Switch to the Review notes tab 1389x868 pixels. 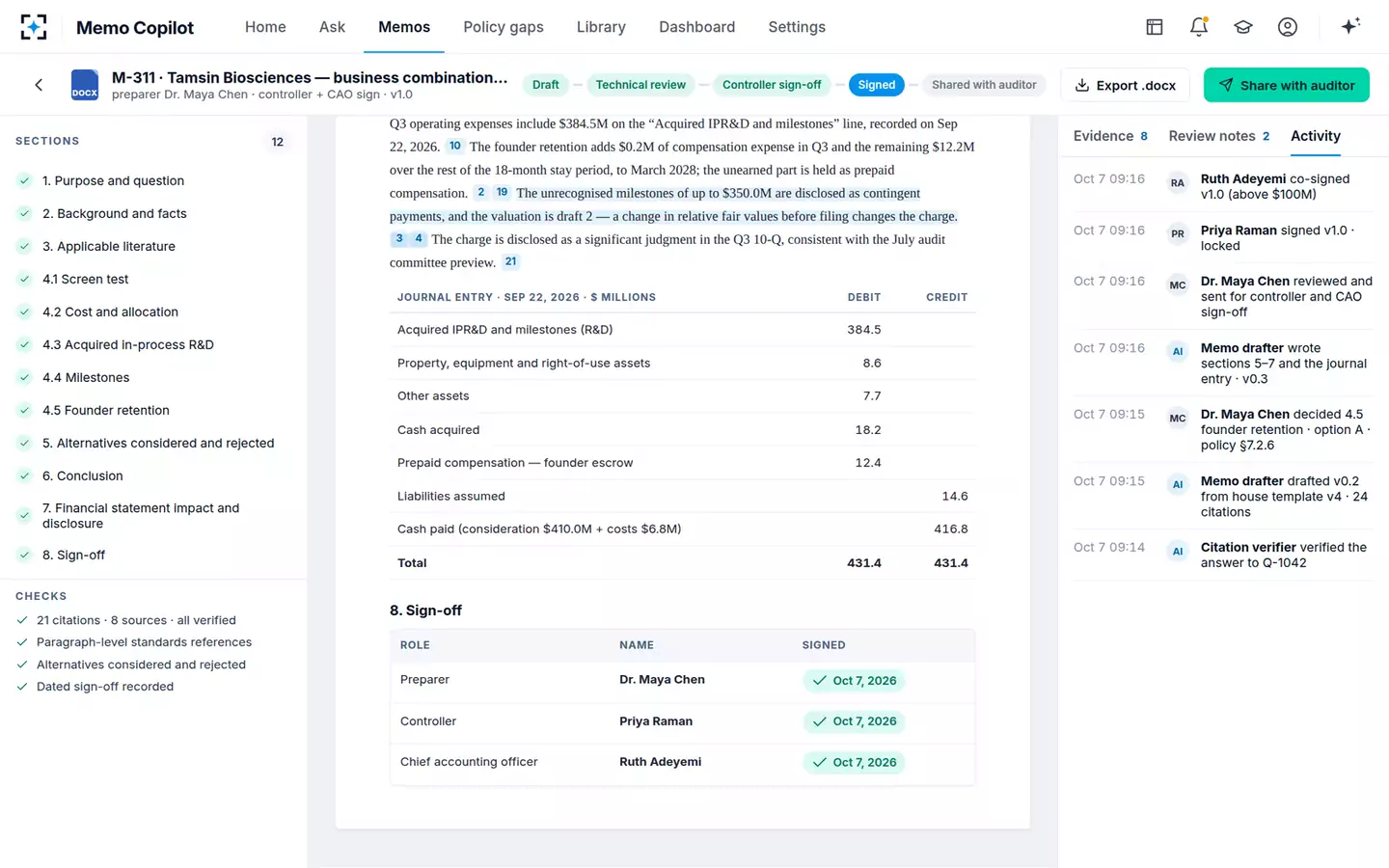[1219, 136]
